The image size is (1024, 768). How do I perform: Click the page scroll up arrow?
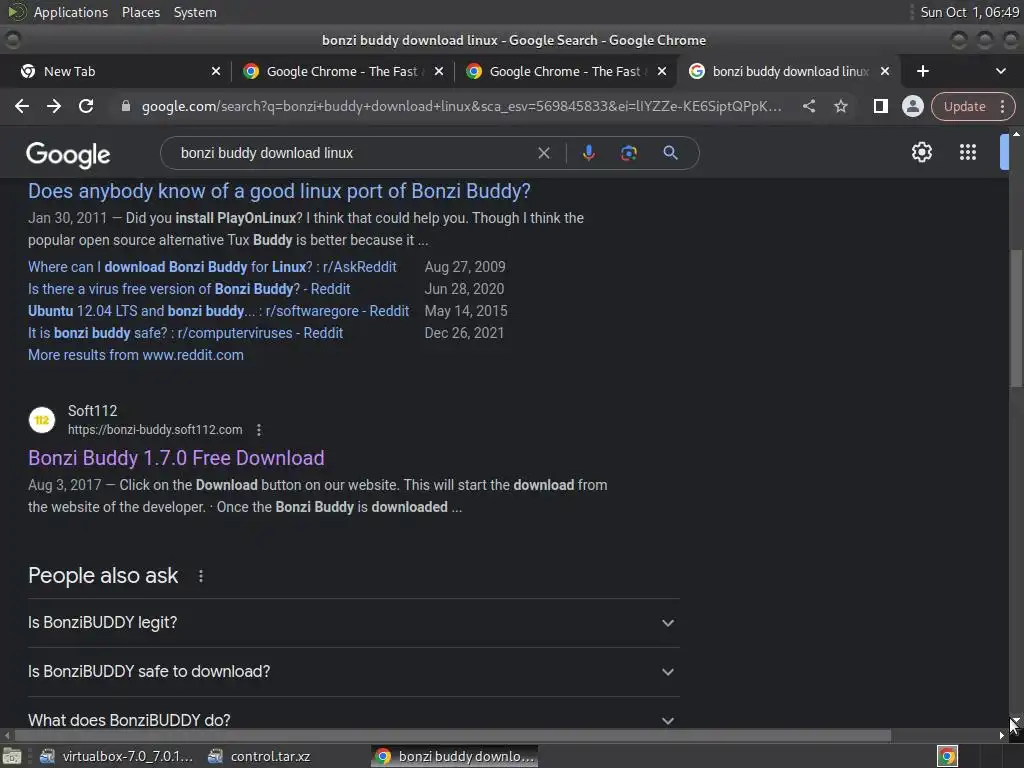(x=1016, y=133)
